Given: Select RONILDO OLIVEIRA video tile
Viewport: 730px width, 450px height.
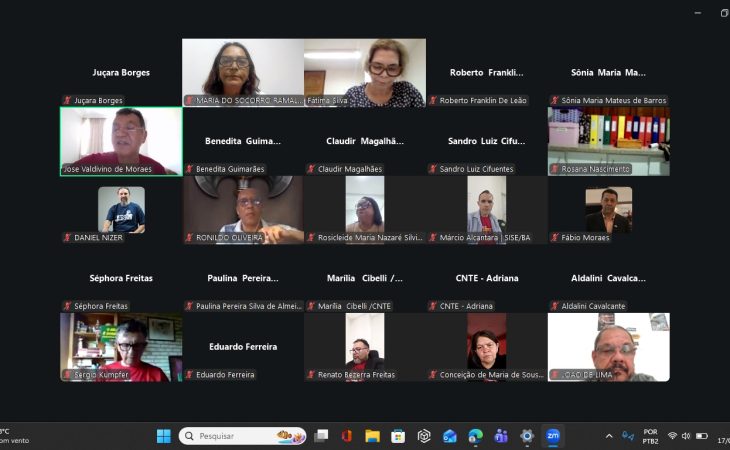Looking at the screenshot, I should tap(243, 210).
